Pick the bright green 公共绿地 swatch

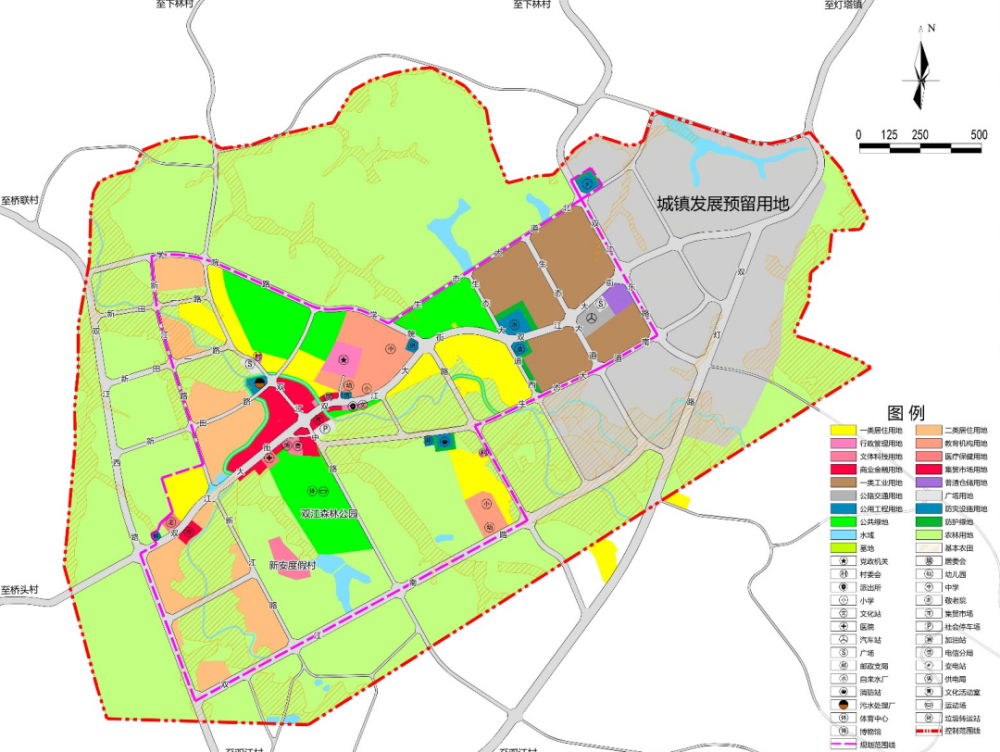click(x=843, y=522)
